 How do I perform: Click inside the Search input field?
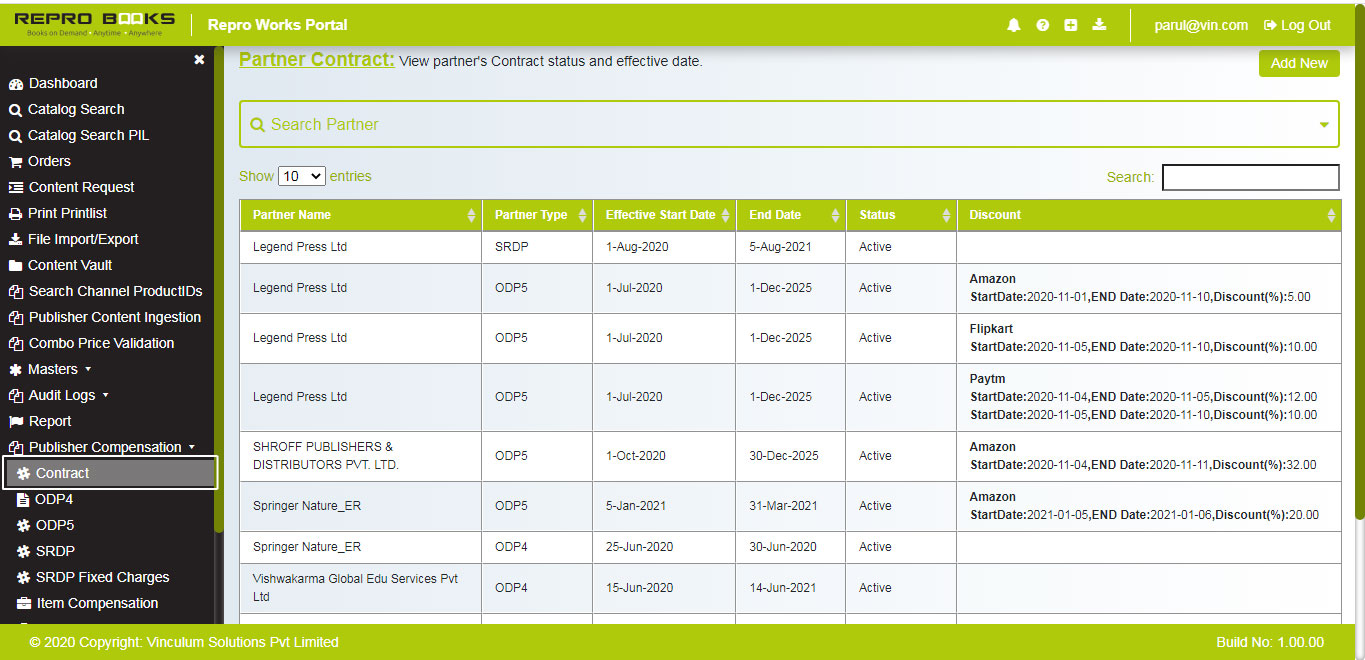point(1250,177)
